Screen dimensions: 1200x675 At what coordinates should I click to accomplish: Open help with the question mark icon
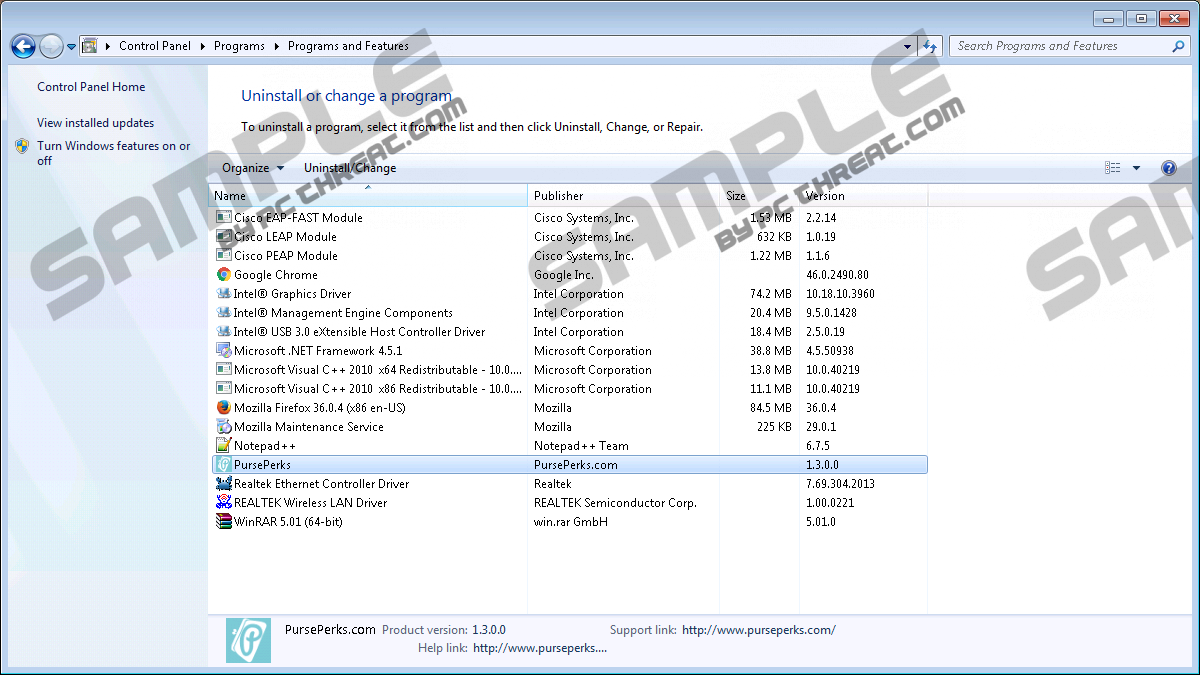point(1168,168)
